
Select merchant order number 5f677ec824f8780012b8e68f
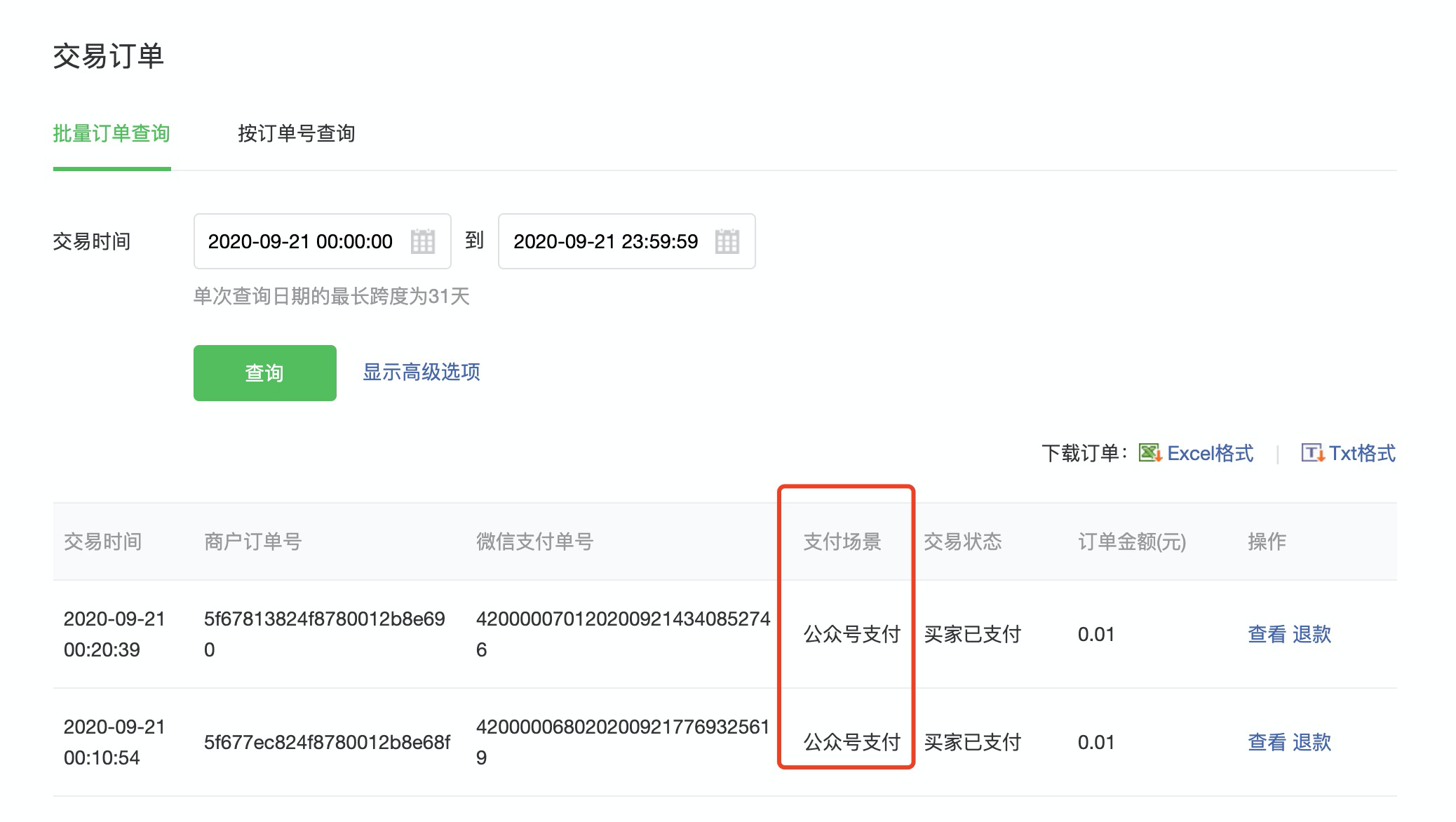(x=327, y=742)
